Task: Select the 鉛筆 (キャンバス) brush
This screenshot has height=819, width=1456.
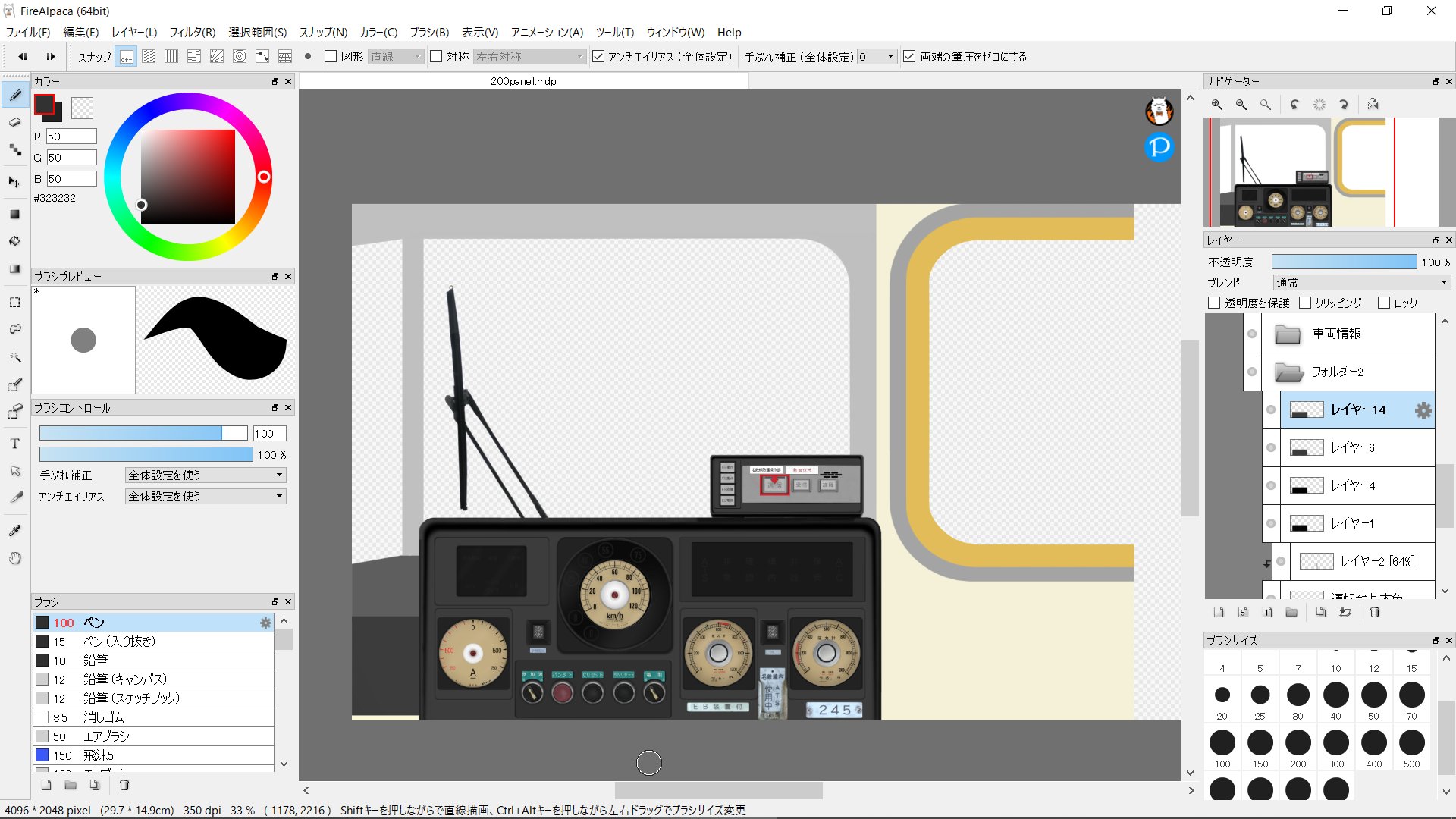Action: 153,679
